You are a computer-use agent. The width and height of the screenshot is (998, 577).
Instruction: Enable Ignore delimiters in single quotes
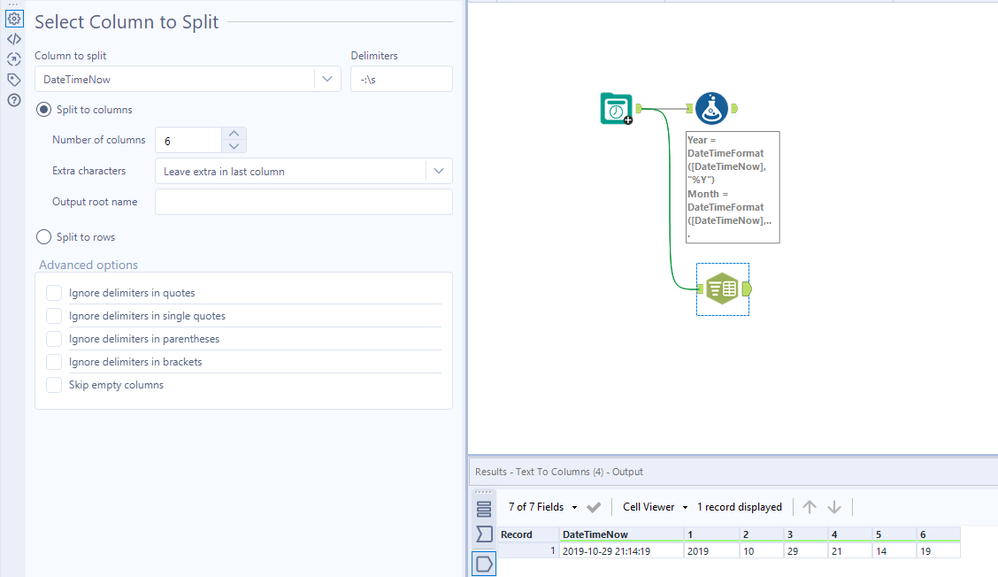54,316
